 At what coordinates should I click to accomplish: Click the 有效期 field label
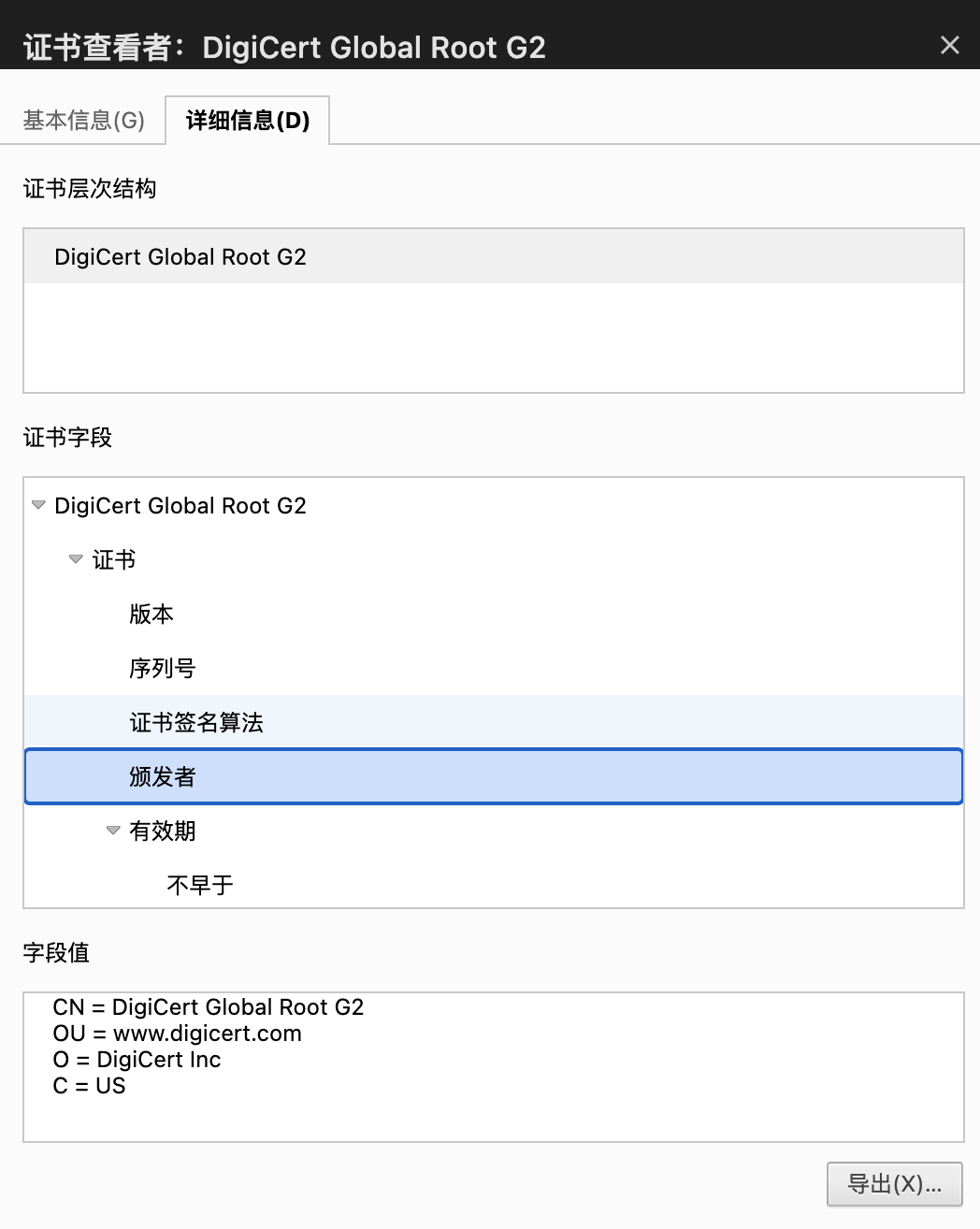163,831
